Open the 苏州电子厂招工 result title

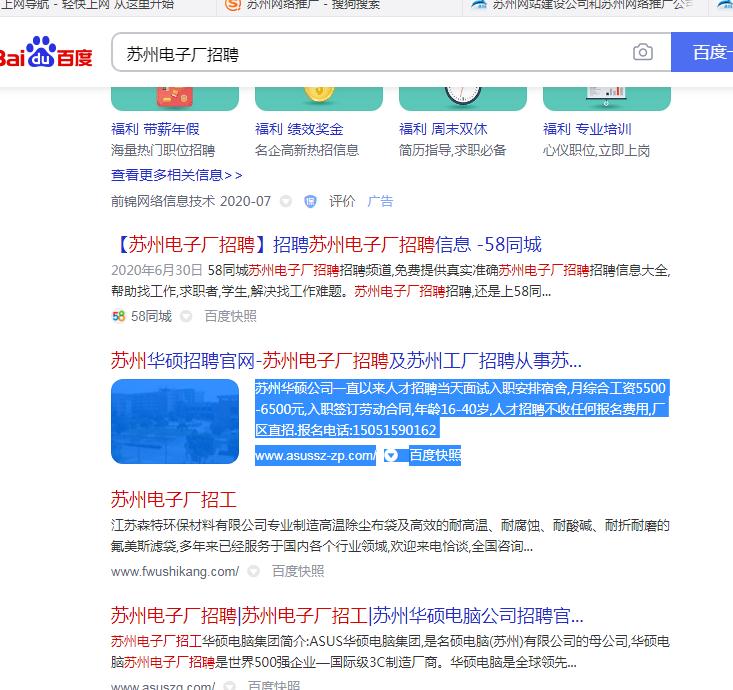[174, 500]
